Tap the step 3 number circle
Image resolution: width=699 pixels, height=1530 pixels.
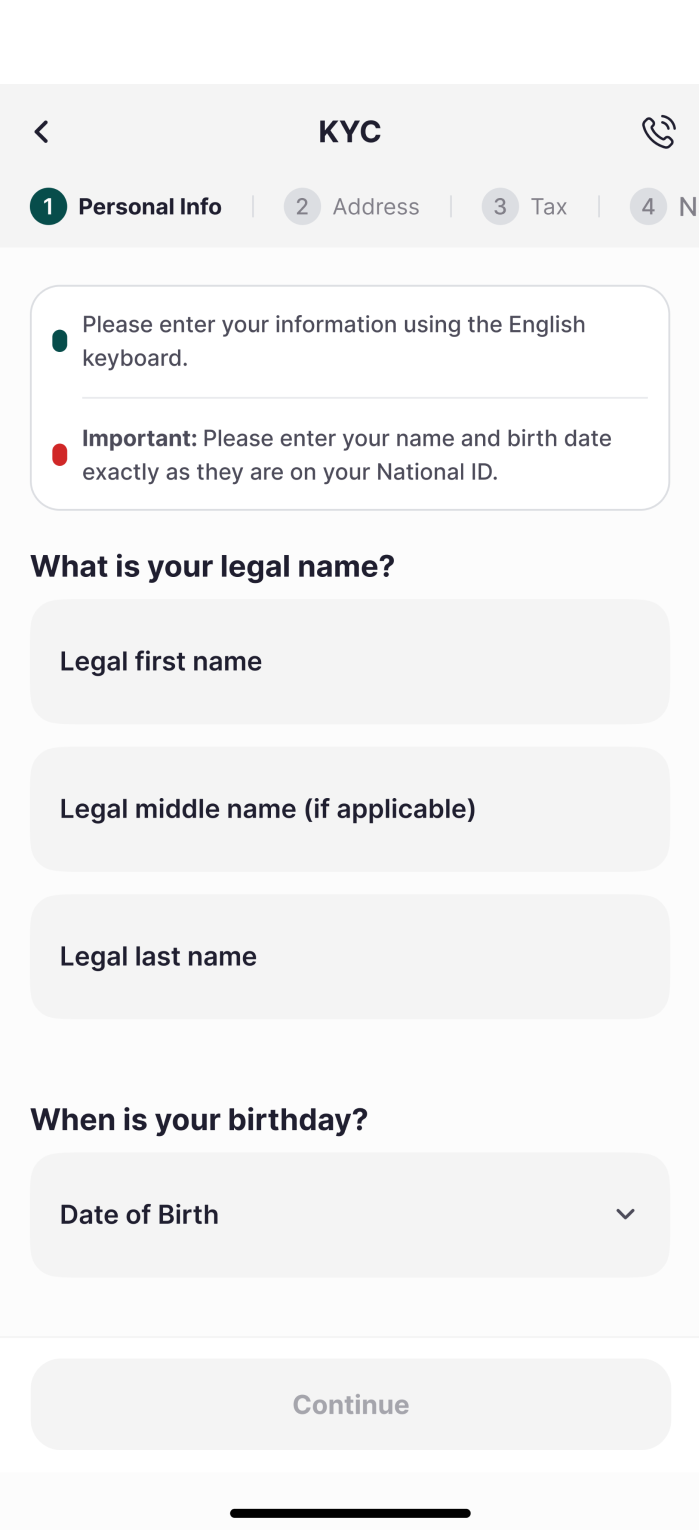(x=500, y=207)
